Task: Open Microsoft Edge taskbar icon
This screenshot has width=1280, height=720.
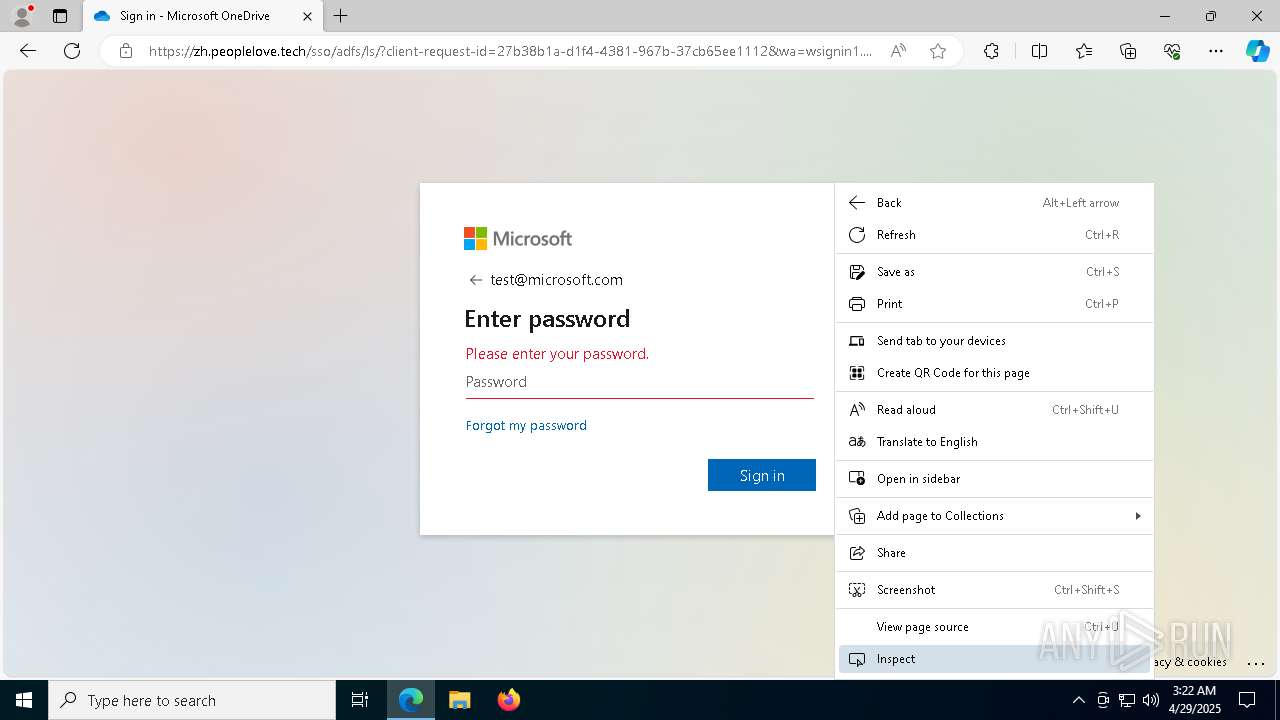Action: (x=411, y=700)
